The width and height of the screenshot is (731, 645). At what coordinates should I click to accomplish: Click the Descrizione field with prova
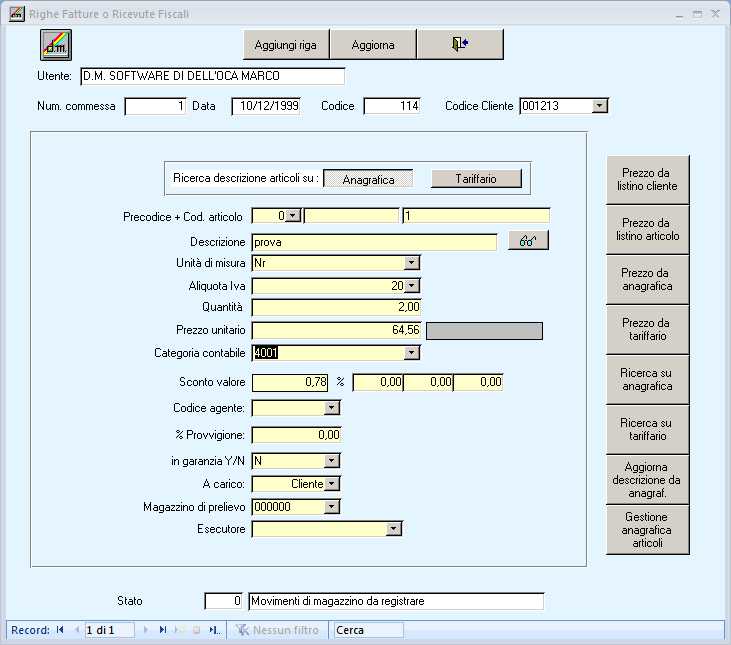click(x=374, y=242)
